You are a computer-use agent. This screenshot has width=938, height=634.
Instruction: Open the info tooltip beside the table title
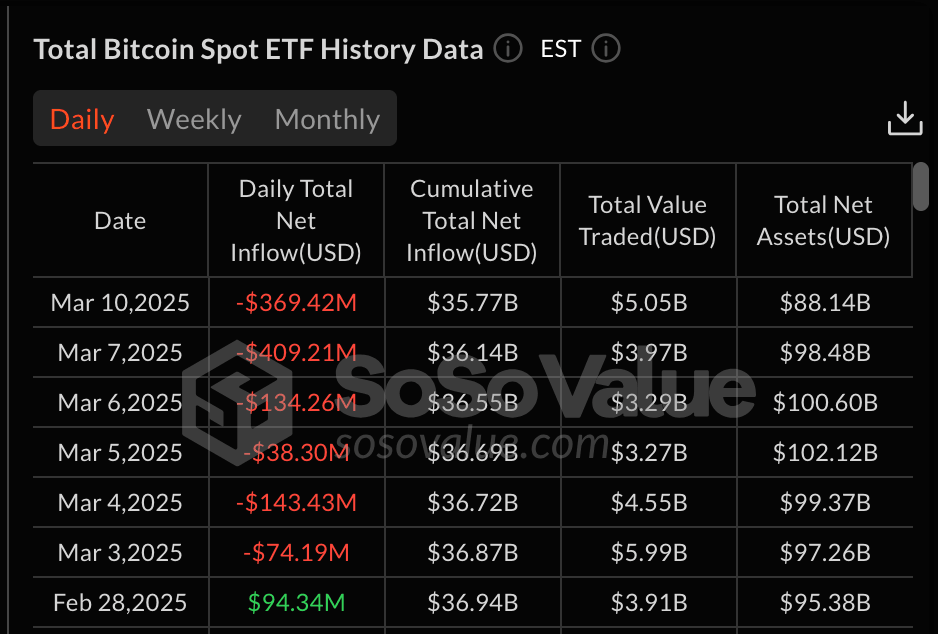[507, 48]
